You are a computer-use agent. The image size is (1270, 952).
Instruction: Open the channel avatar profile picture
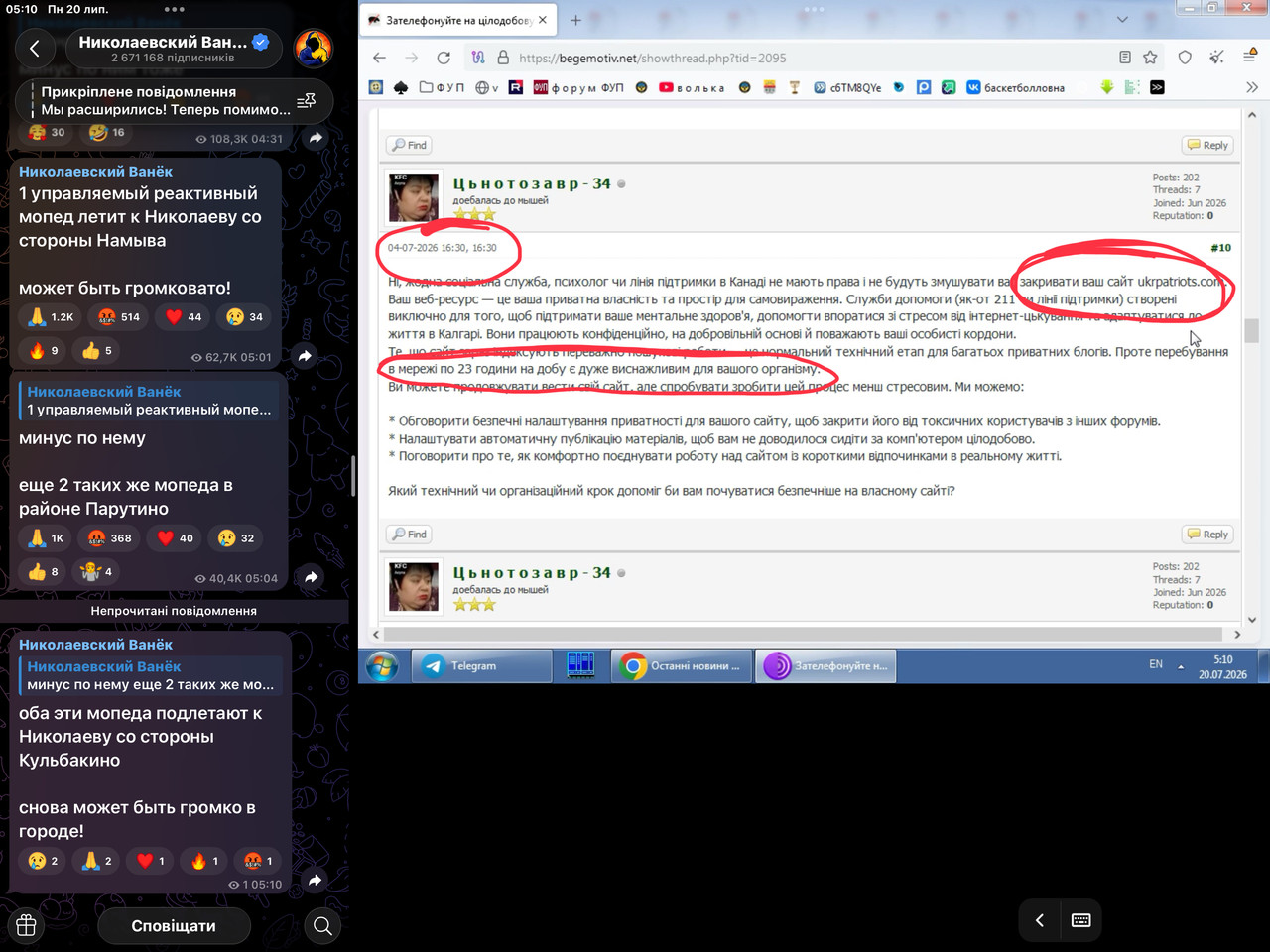click(x=314, y=48)
